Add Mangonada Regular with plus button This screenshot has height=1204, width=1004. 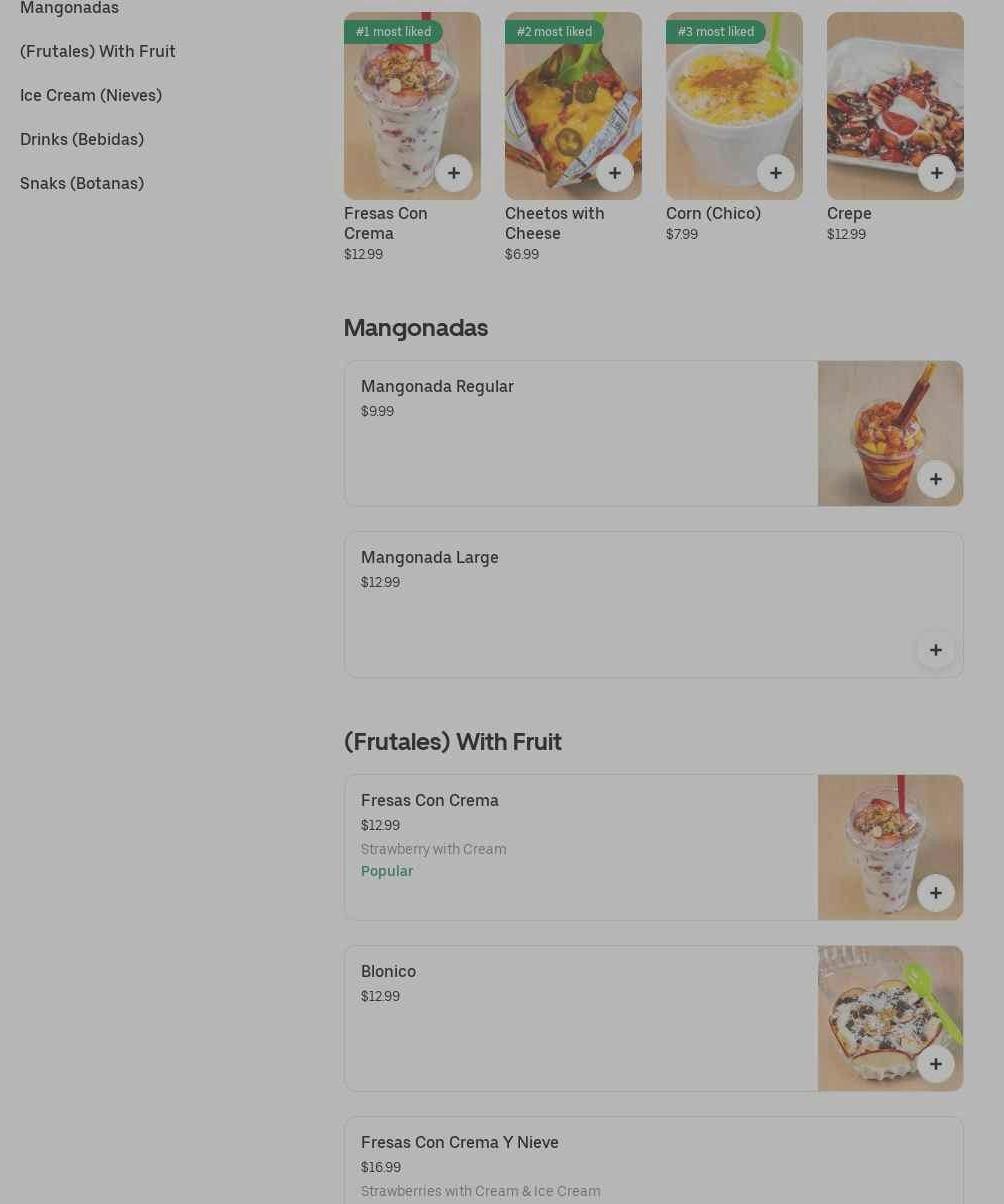[936, 479]
